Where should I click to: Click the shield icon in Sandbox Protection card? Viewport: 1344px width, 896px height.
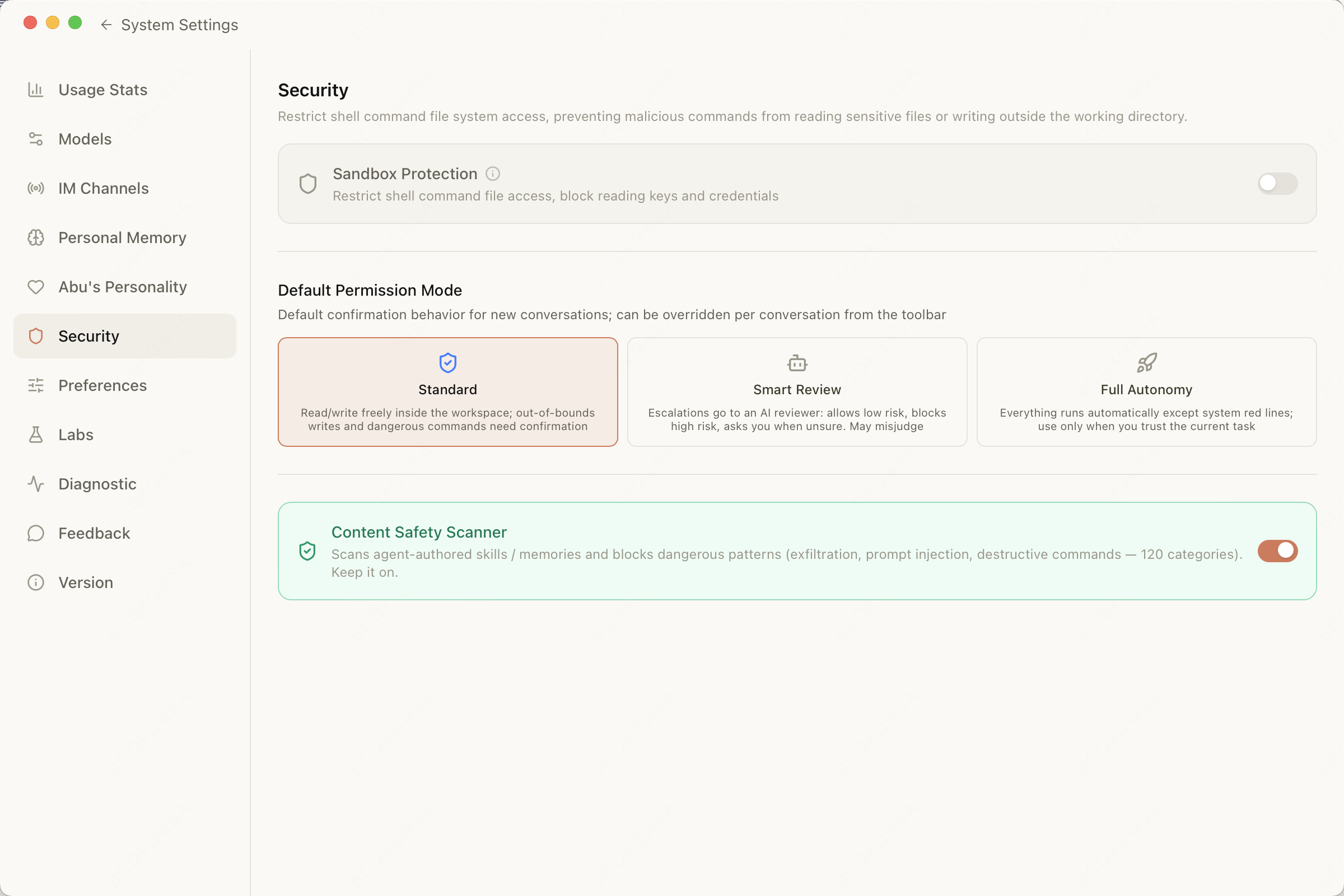pyautogui.click(x=308, y=184)
